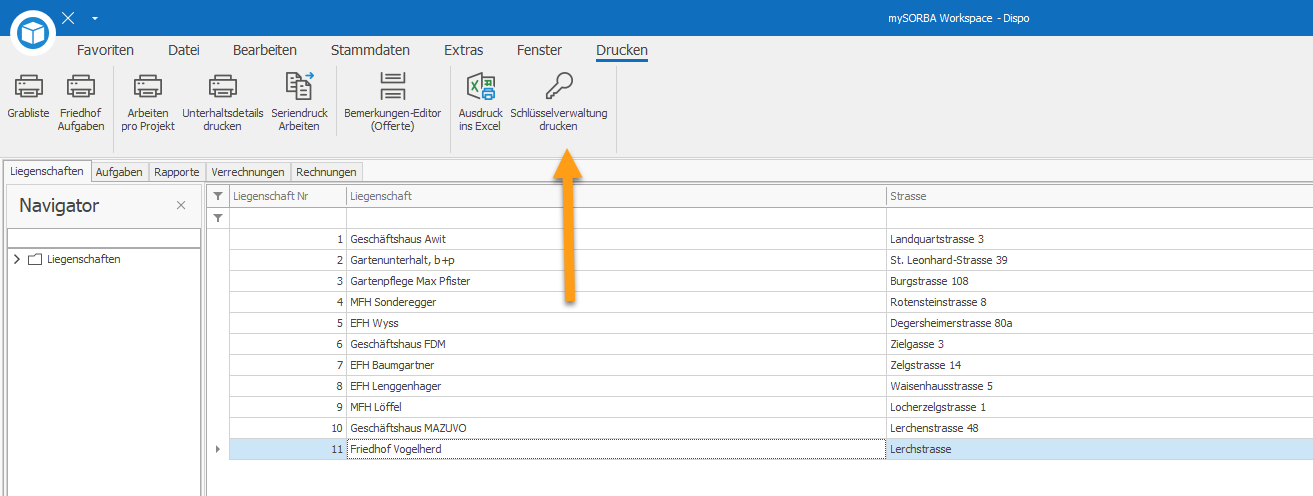Image resolution: width=1313 pixels, height=496 pixels.
Task: Sort by Liegenschaft Nr column header
Action: point(288,196)
